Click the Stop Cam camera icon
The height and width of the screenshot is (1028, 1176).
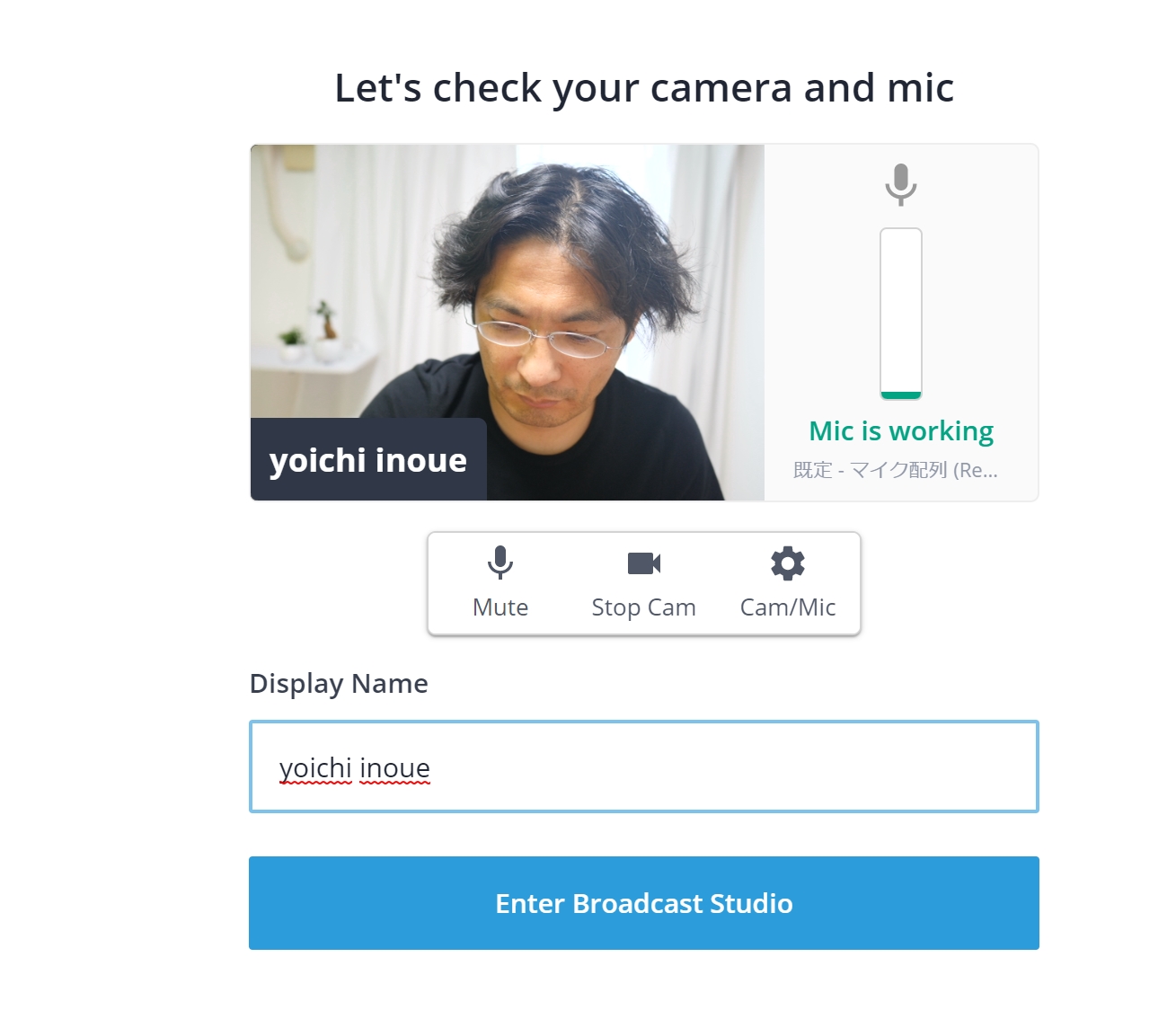click(x=644, y=563)
